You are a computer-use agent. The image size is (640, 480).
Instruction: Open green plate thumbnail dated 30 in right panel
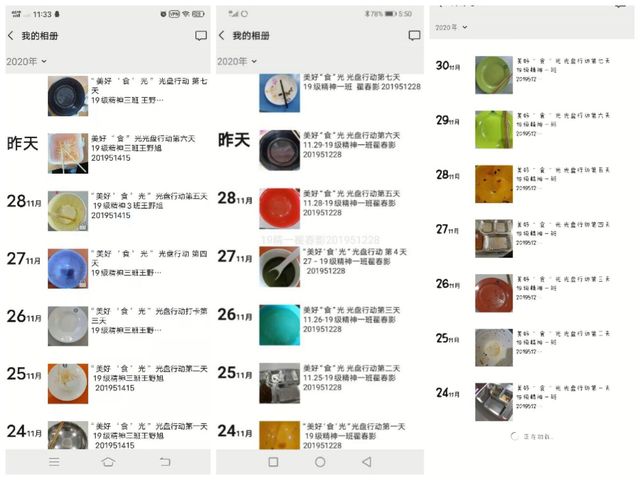493,72
